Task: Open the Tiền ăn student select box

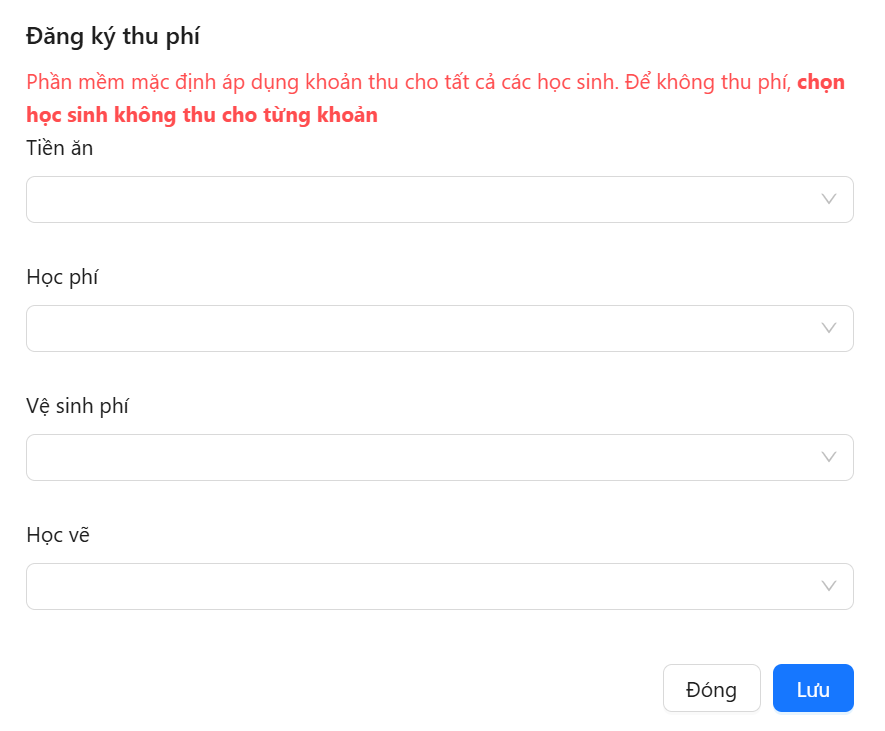Action: tap(420, 199)
